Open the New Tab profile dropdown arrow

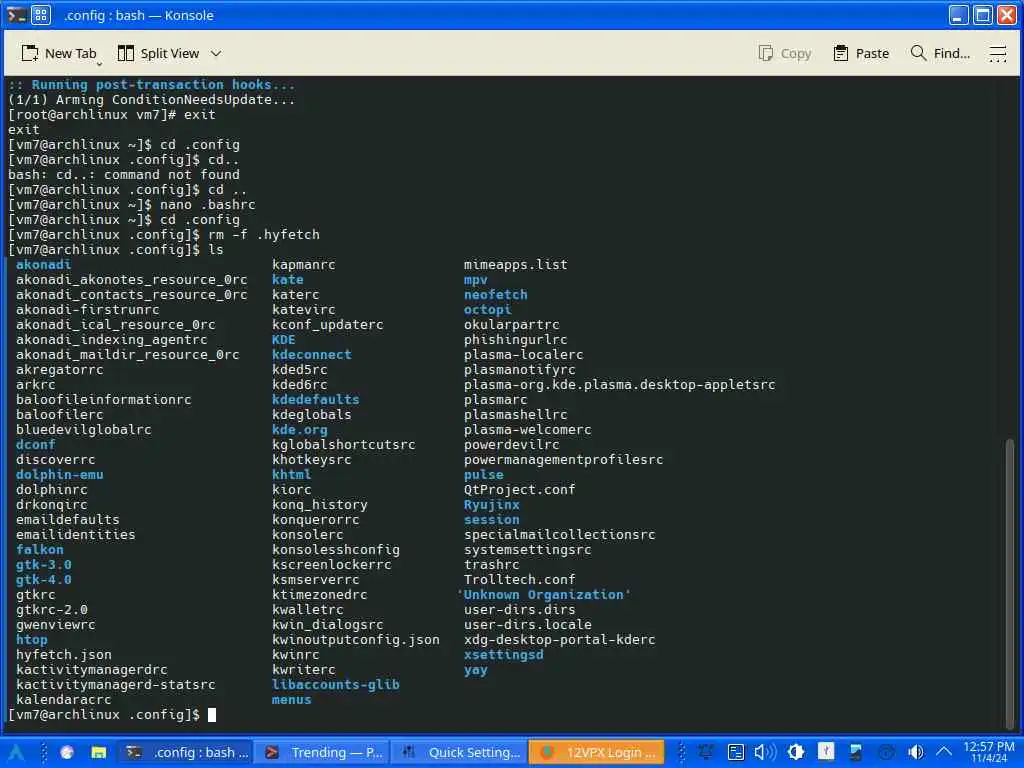(x=99, y=63)
